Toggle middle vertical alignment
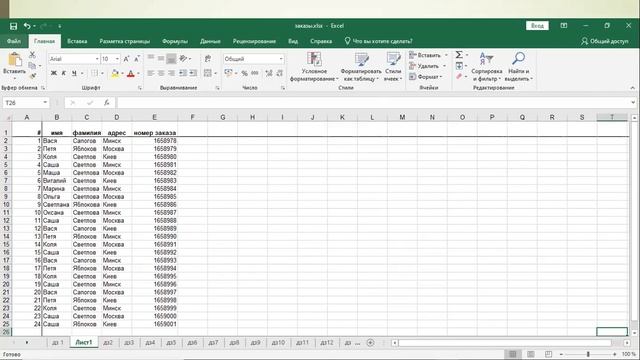This screenshot has width=640, height=360. (161, 59)
